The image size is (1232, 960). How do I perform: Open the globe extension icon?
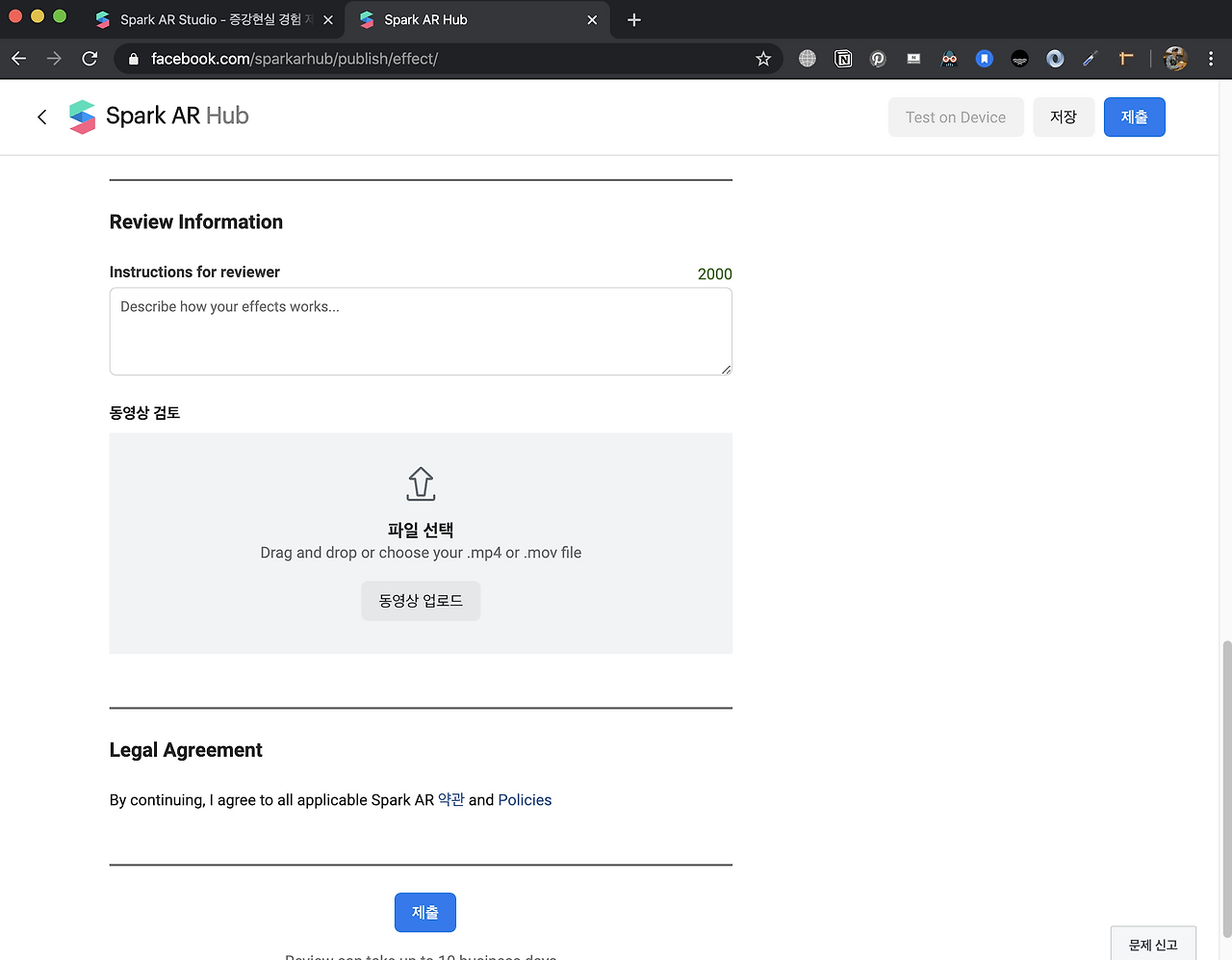808,59
